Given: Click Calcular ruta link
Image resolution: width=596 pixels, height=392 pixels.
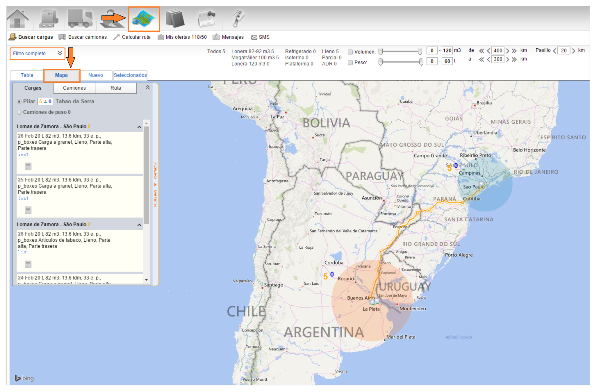Looking at the screenshot, I should click(x=132, y=37).
